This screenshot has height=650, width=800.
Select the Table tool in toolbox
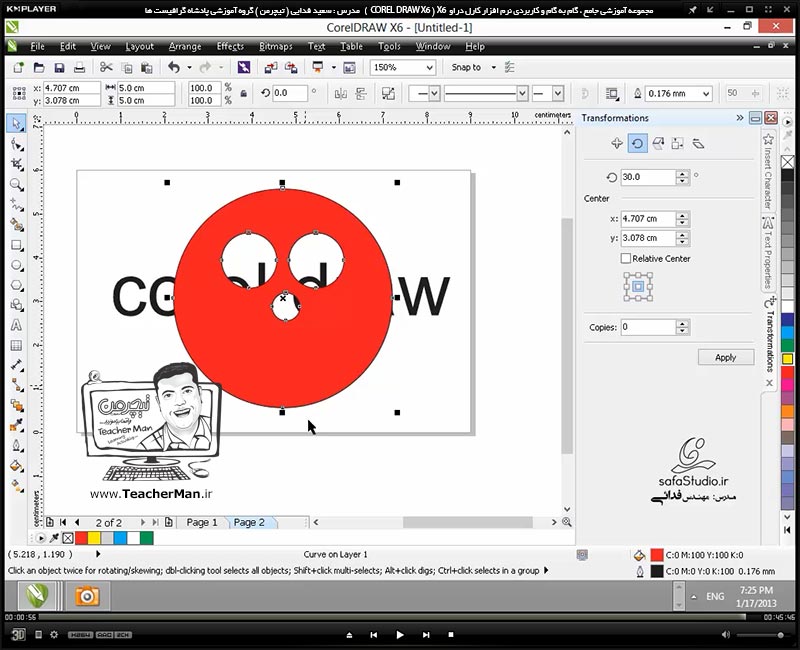(x=16, y=345)
